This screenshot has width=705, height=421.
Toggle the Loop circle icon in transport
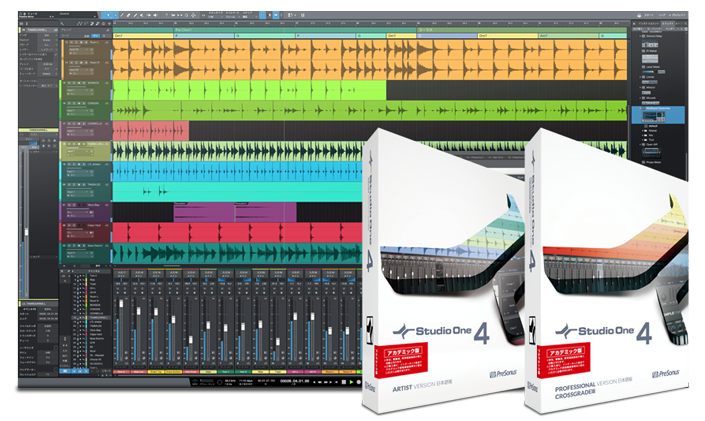point(219,382)
